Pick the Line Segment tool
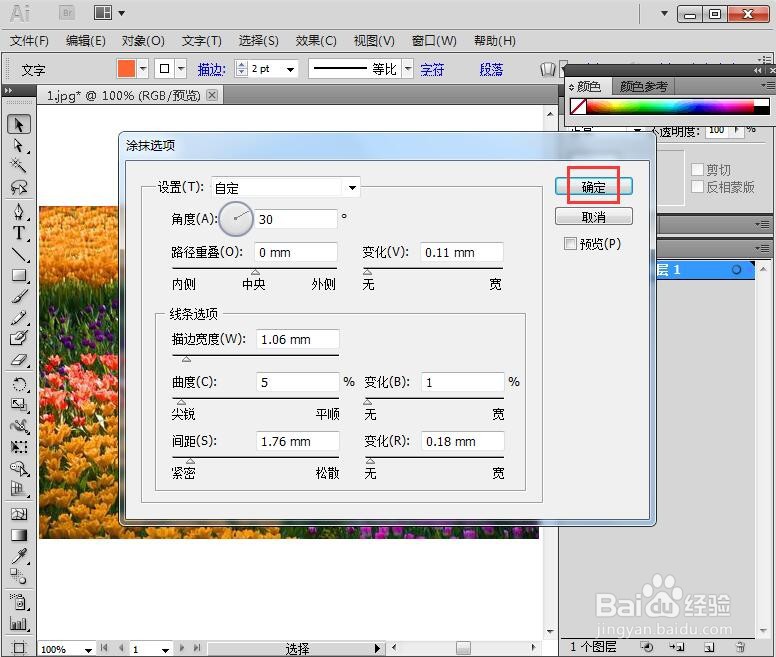 pos(19,254)
